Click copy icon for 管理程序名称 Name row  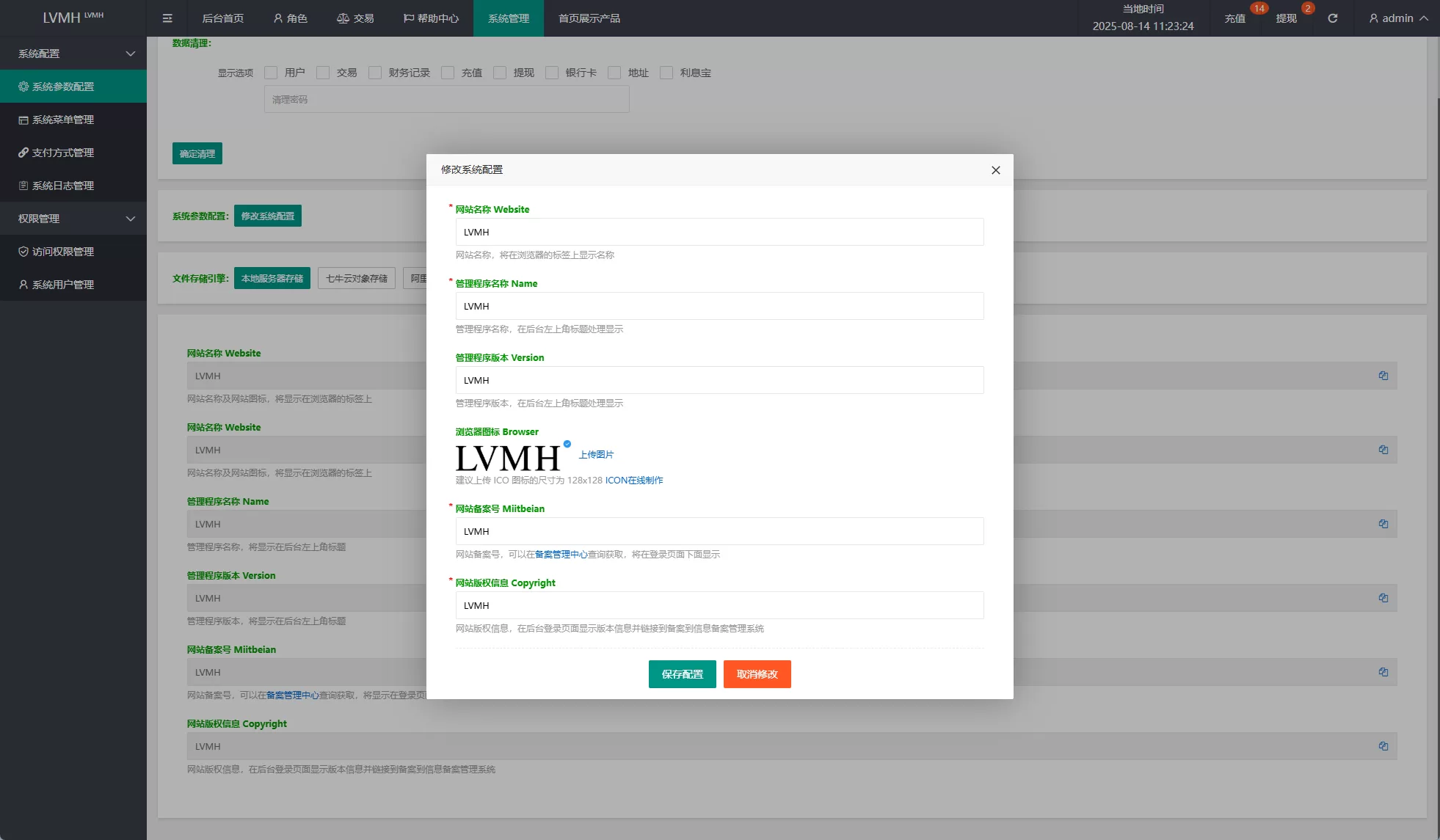1383,524
